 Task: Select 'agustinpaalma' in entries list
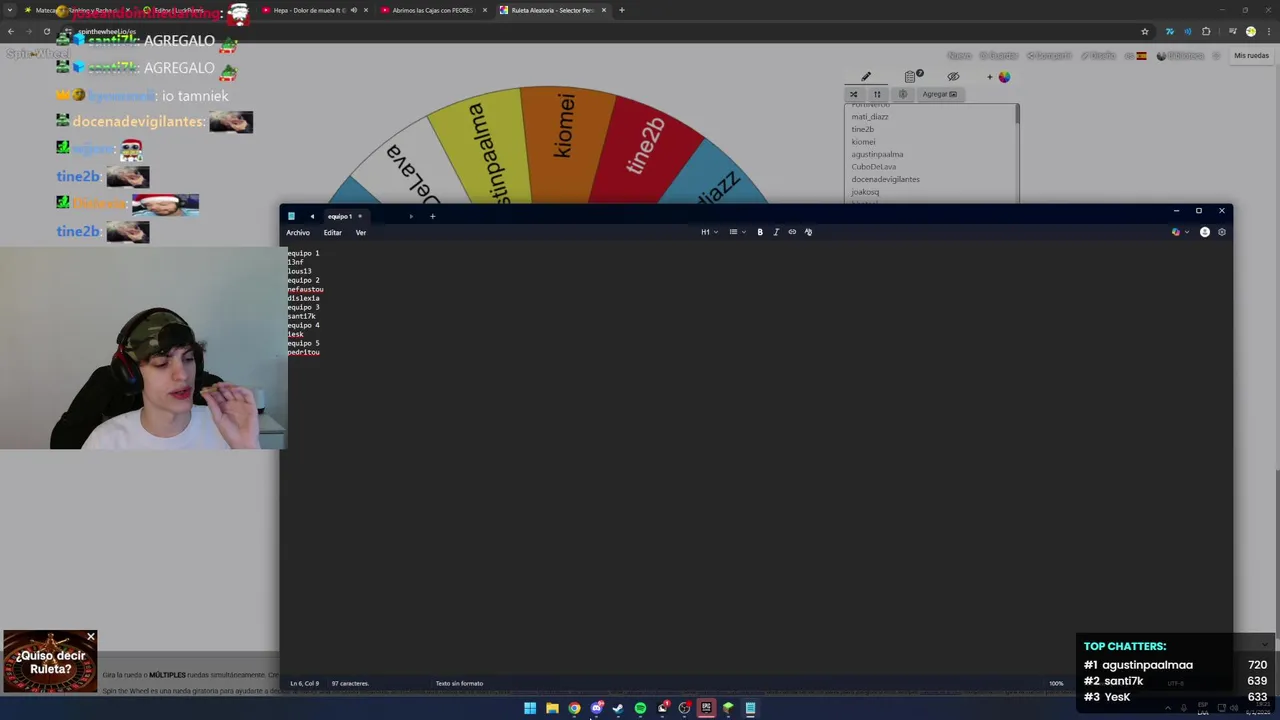[x=877, y=154]
